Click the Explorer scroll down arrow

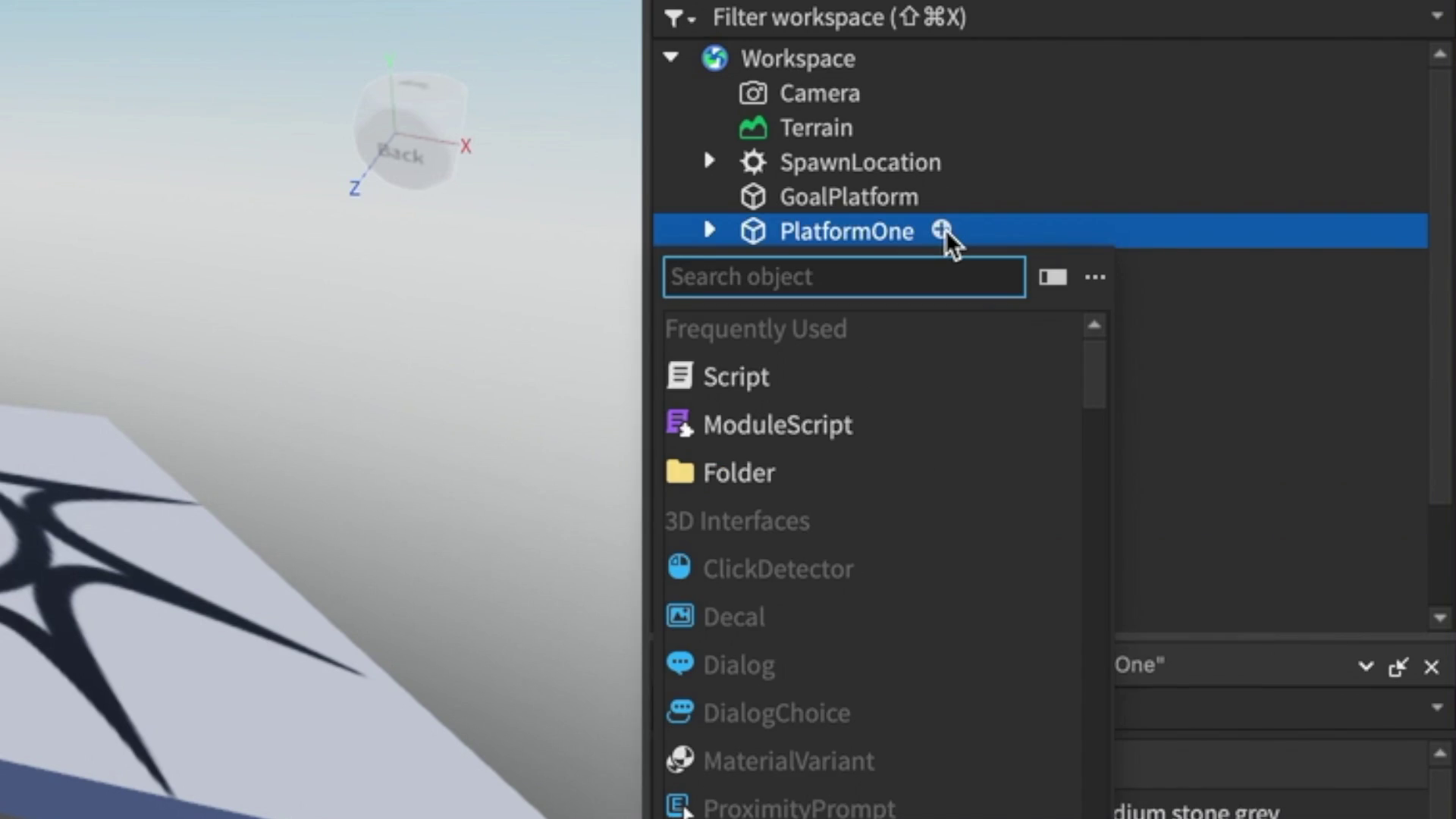coord(1439,618)
